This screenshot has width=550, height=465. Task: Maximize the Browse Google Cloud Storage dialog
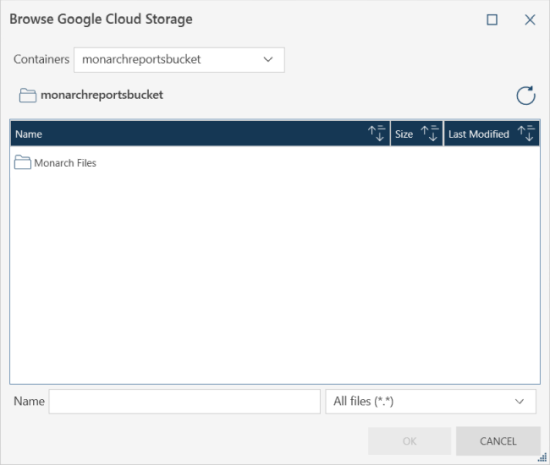click(x=492, y=20)
